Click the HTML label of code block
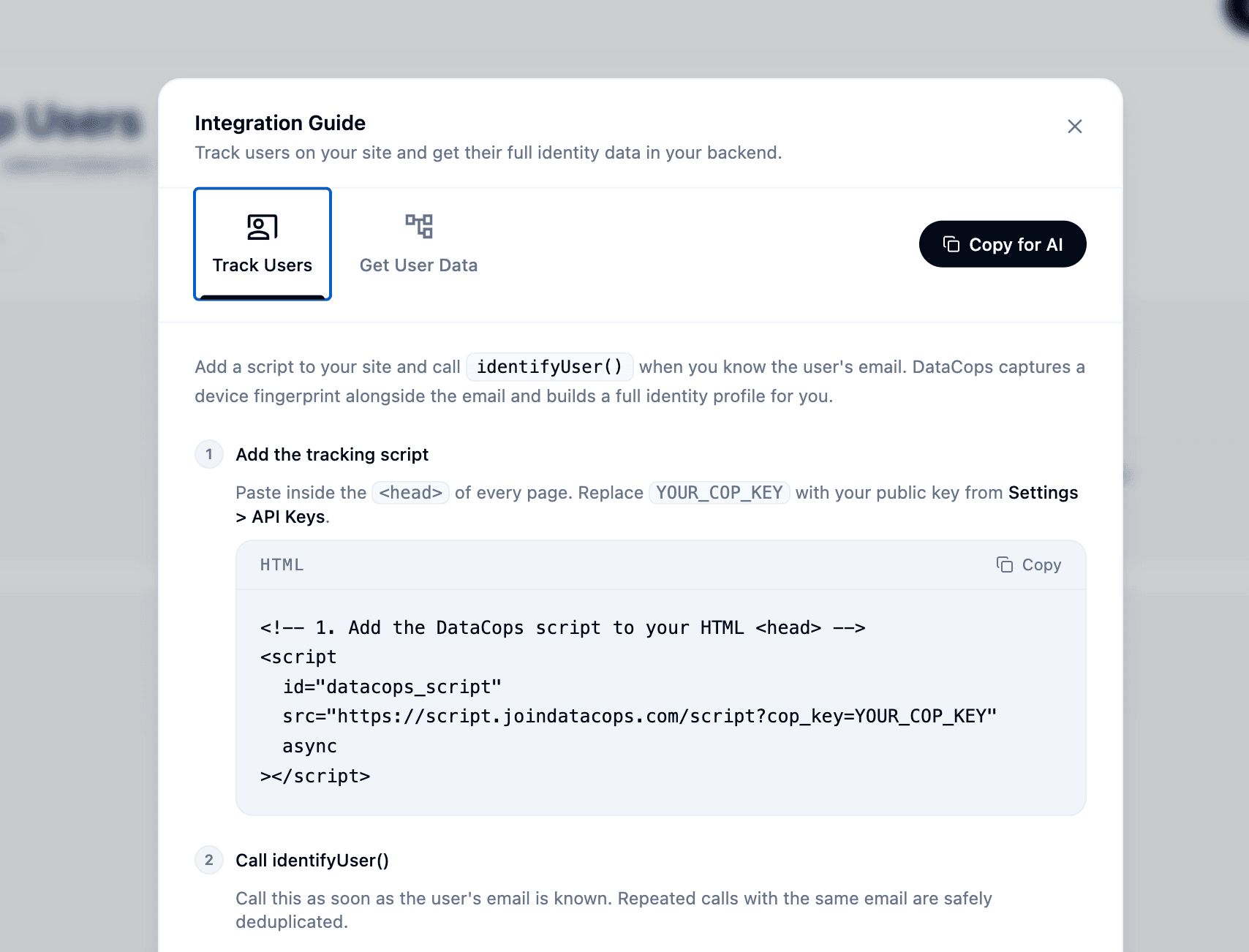1249x952 pixels. coord(282,564)
